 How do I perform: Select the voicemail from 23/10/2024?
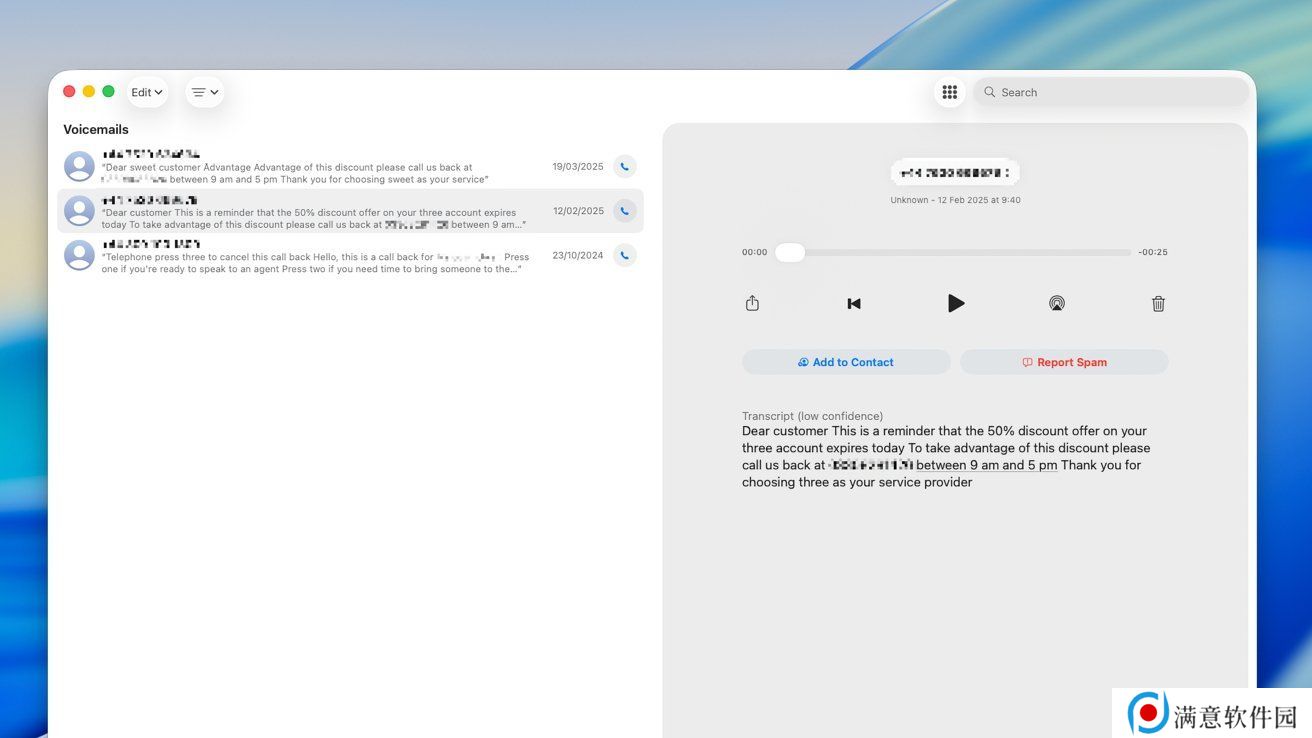(x=320, y=256)
